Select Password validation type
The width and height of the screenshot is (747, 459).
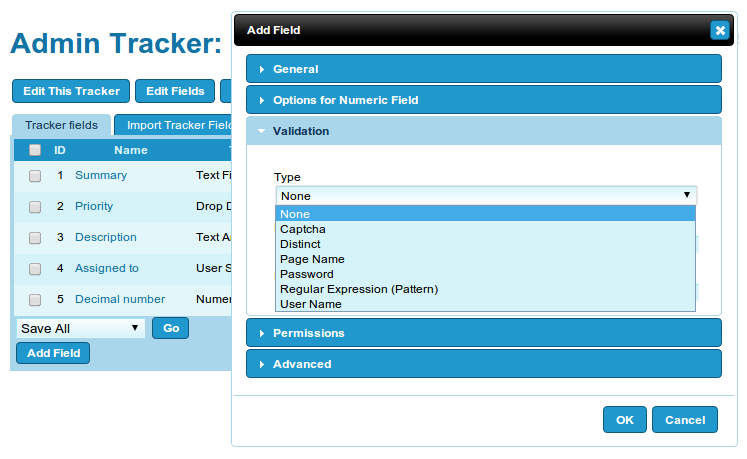click(306, 274)
